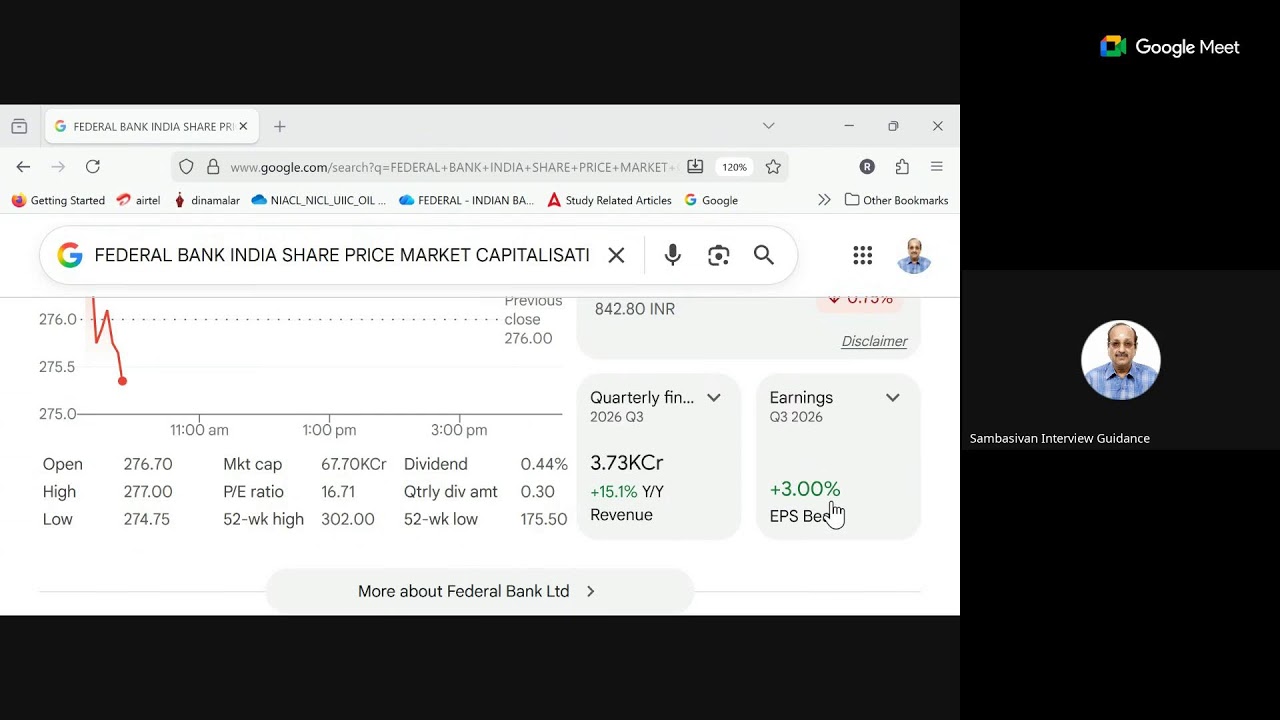This screenshot has width=1280, height=720.
Task: Go forward to the next page
Action: tap(58, 167)
